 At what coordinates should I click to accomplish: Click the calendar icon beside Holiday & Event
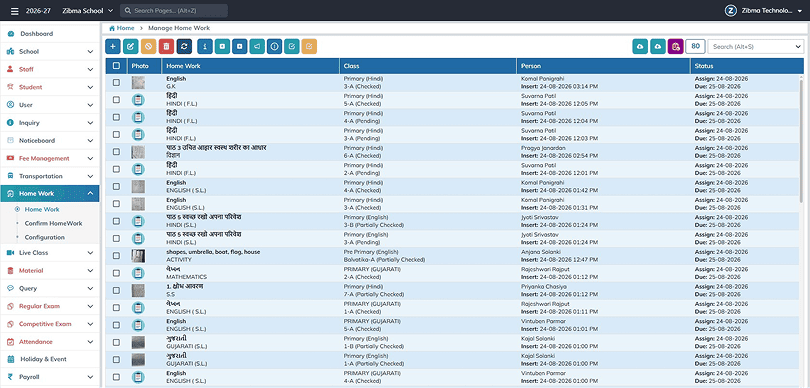pos(10,359)
